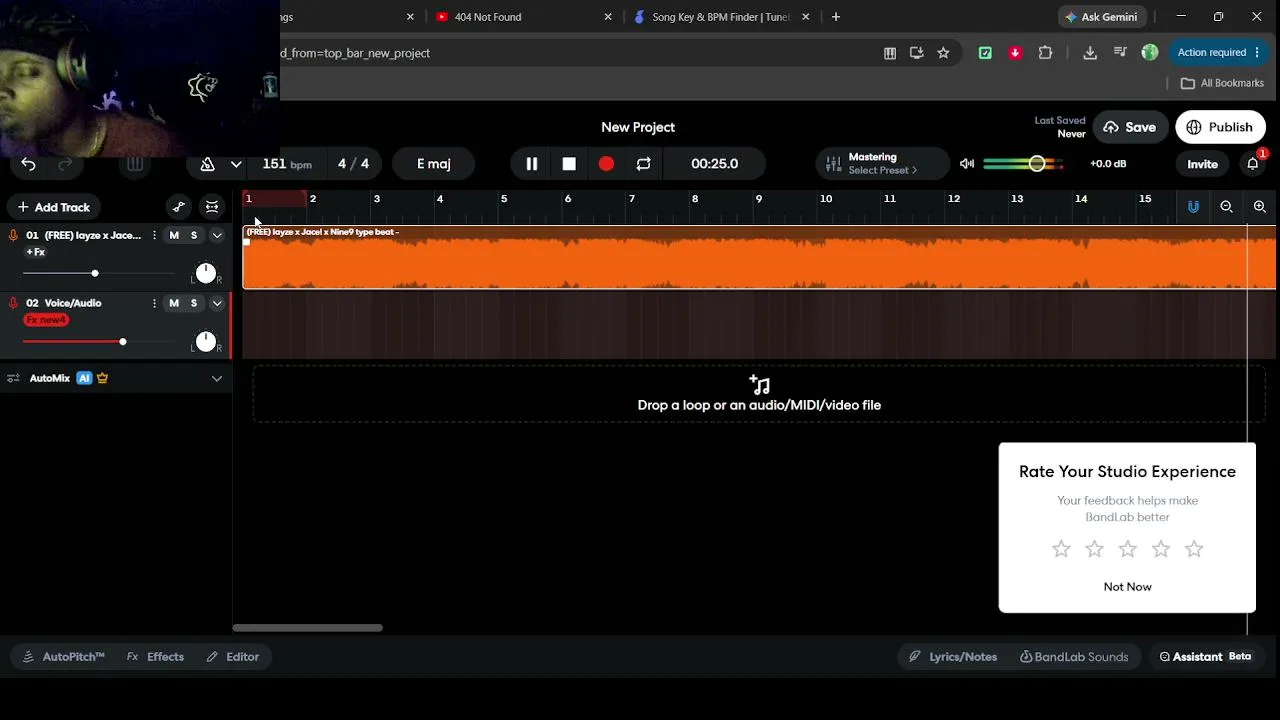
Task: Click the AutoMix sliders icon
Action: [14, 378]
